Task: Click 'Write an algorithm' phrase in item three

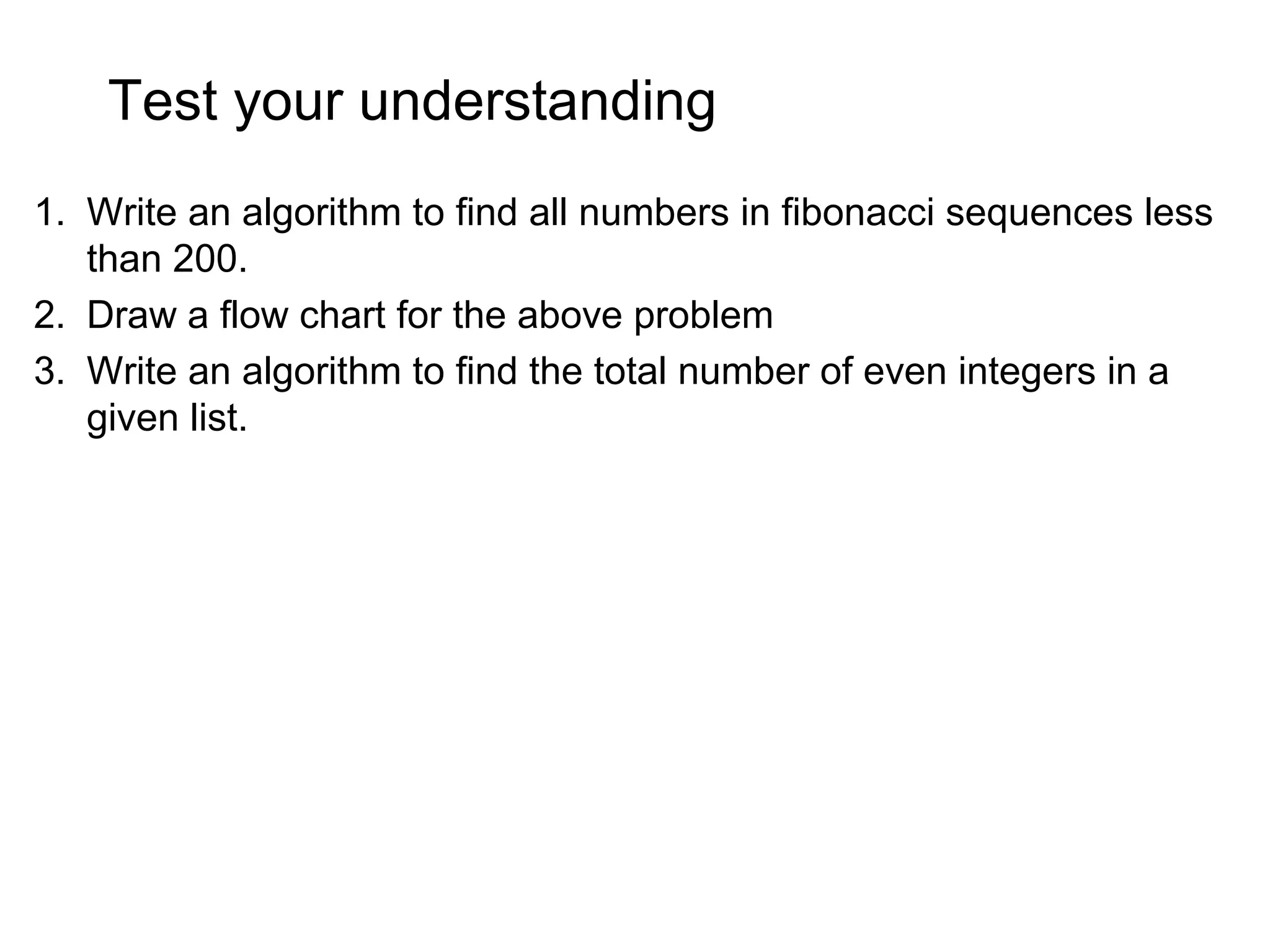Action: [244, 371]
